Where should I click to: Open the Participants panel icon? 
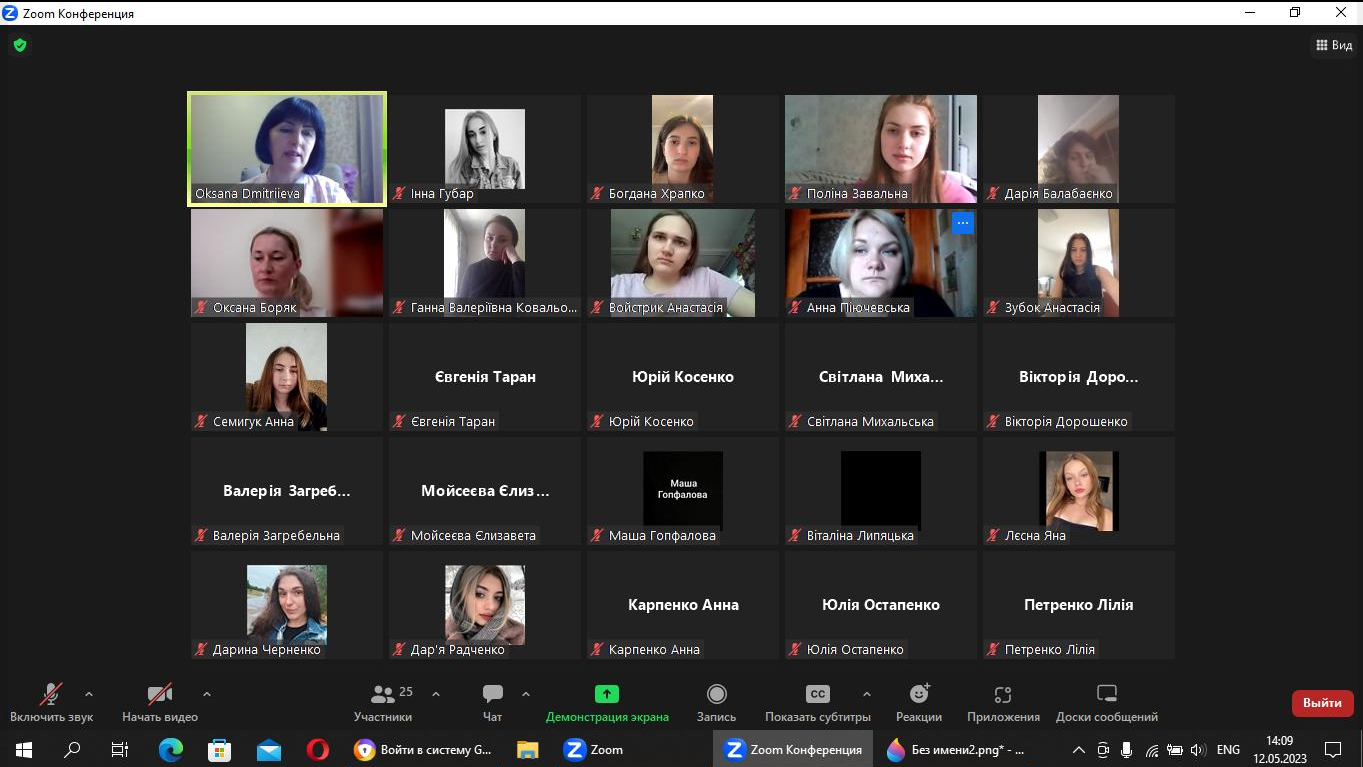click(x=382, y=695)
